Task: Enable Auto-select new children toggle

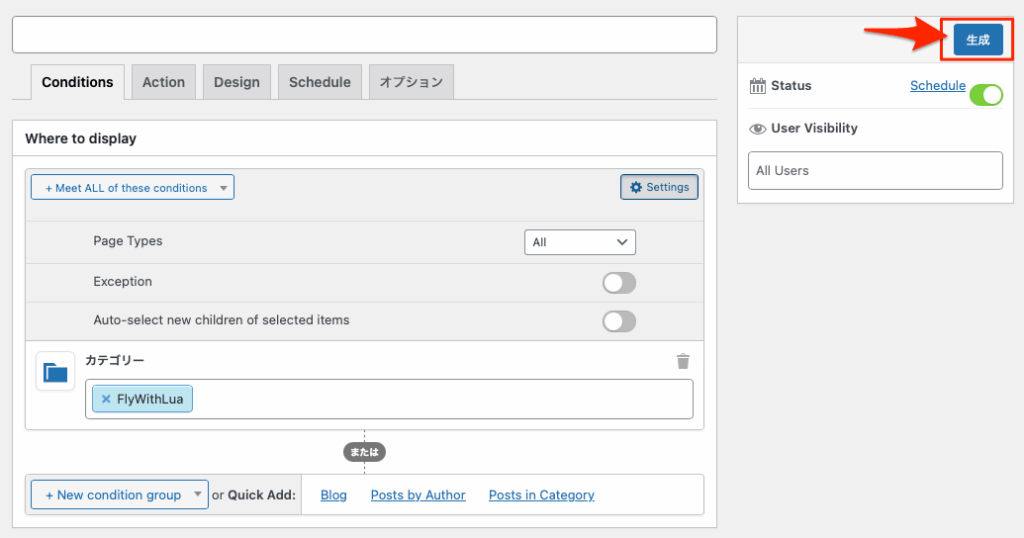Action: pyautogui.click(x=618, y=321)
